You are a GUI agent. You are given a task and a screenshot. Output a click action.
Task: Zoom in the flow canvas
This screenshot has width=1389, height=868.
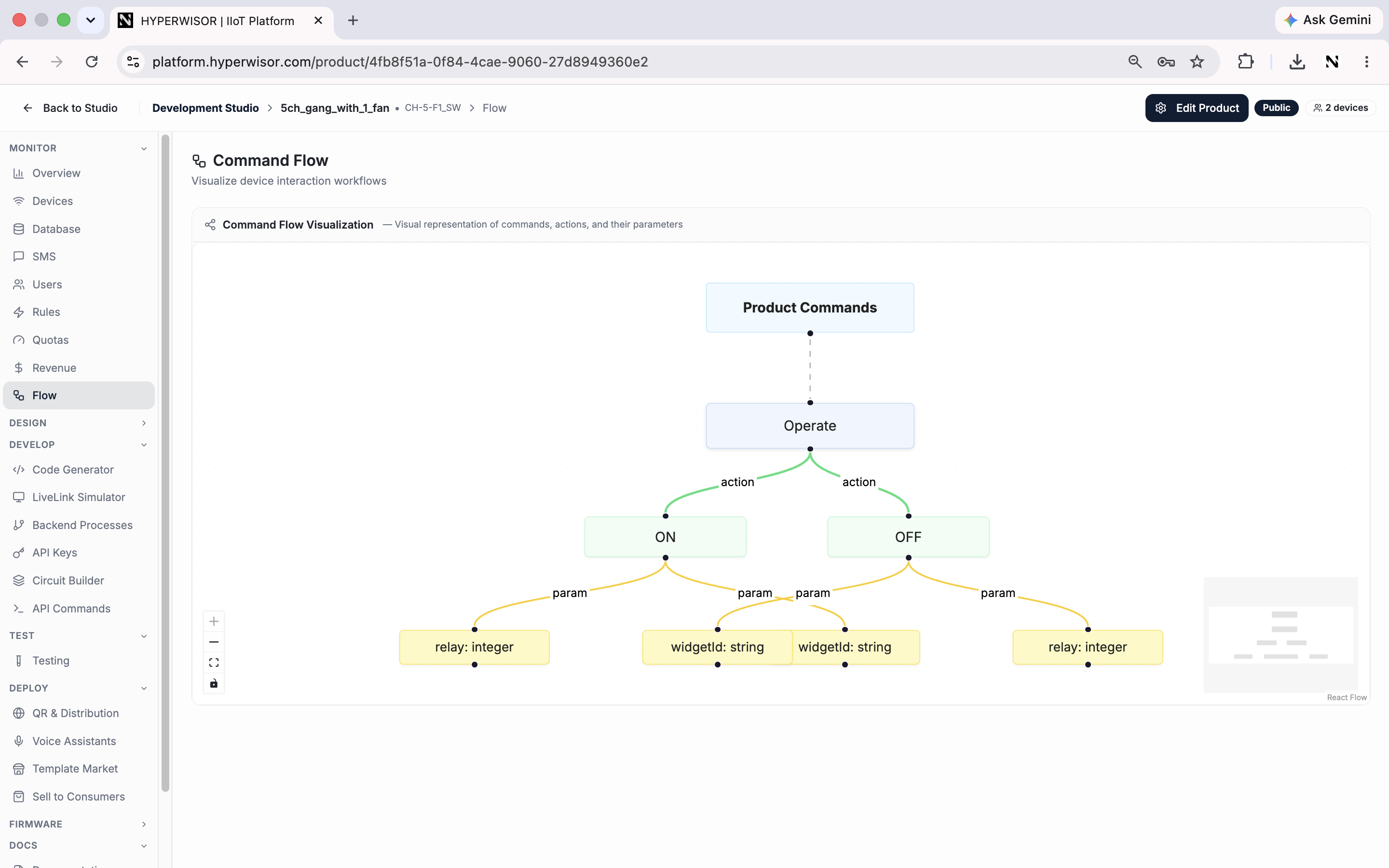[214, 621]
